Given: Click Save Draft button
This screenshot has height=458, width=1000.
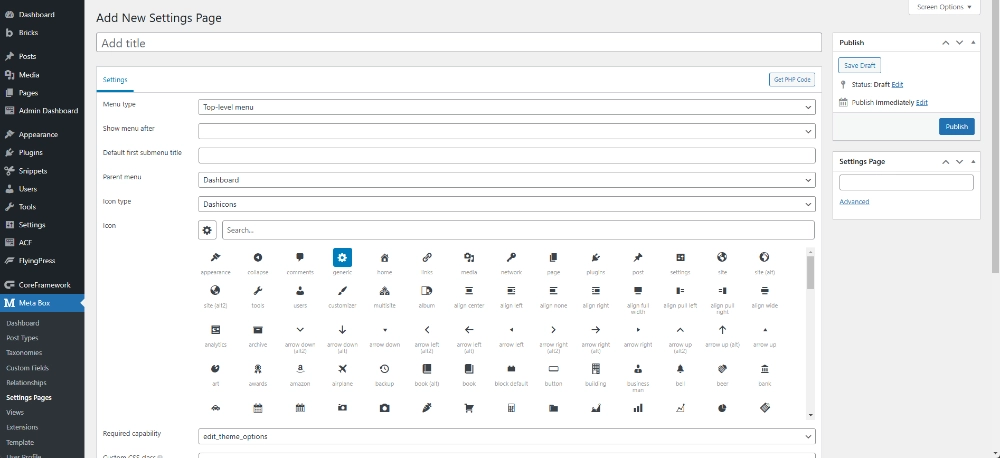Looking at the screenshot, I should 859,66.
